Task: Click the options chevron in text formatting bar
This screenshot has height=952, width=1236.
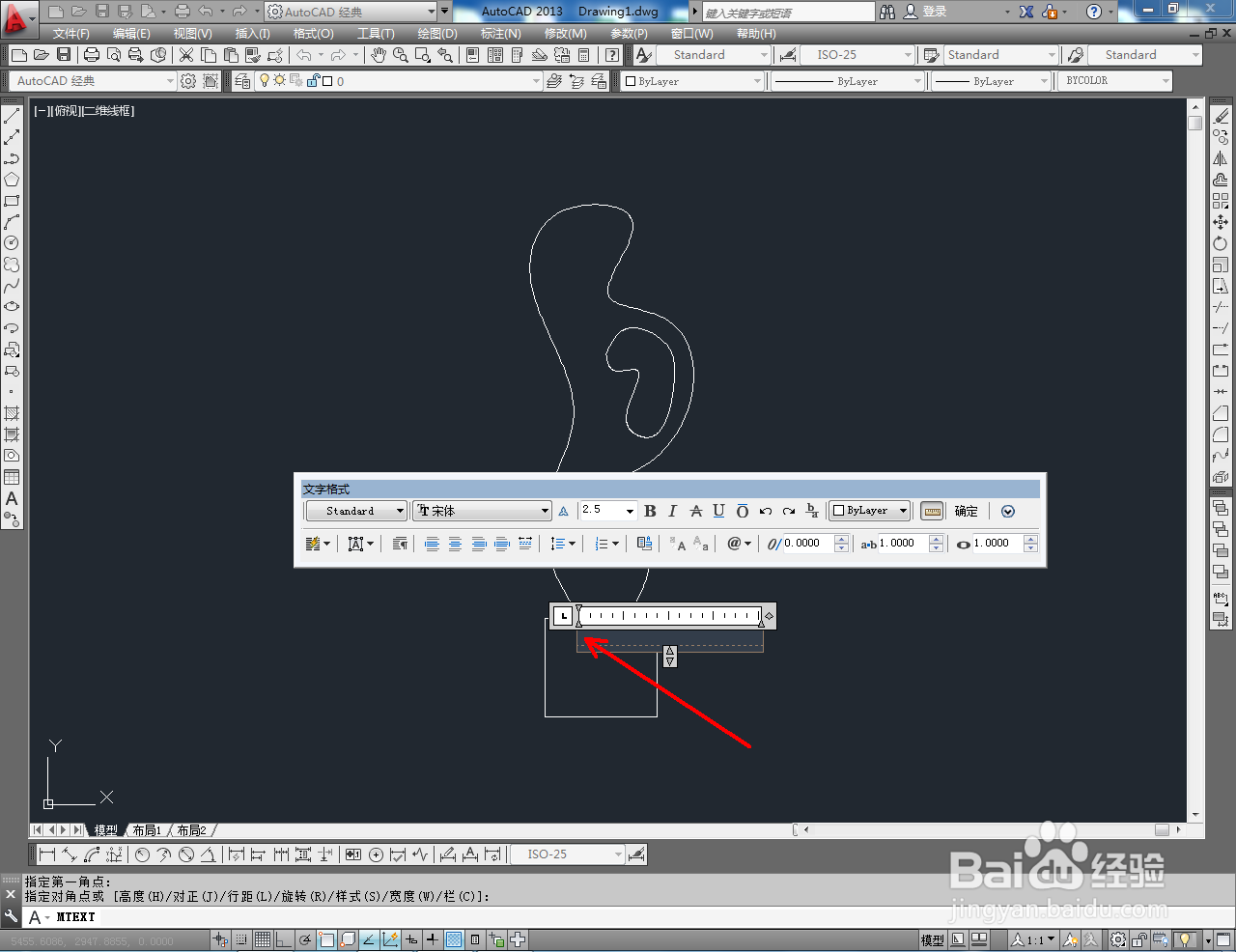Action: [1008, 511]
